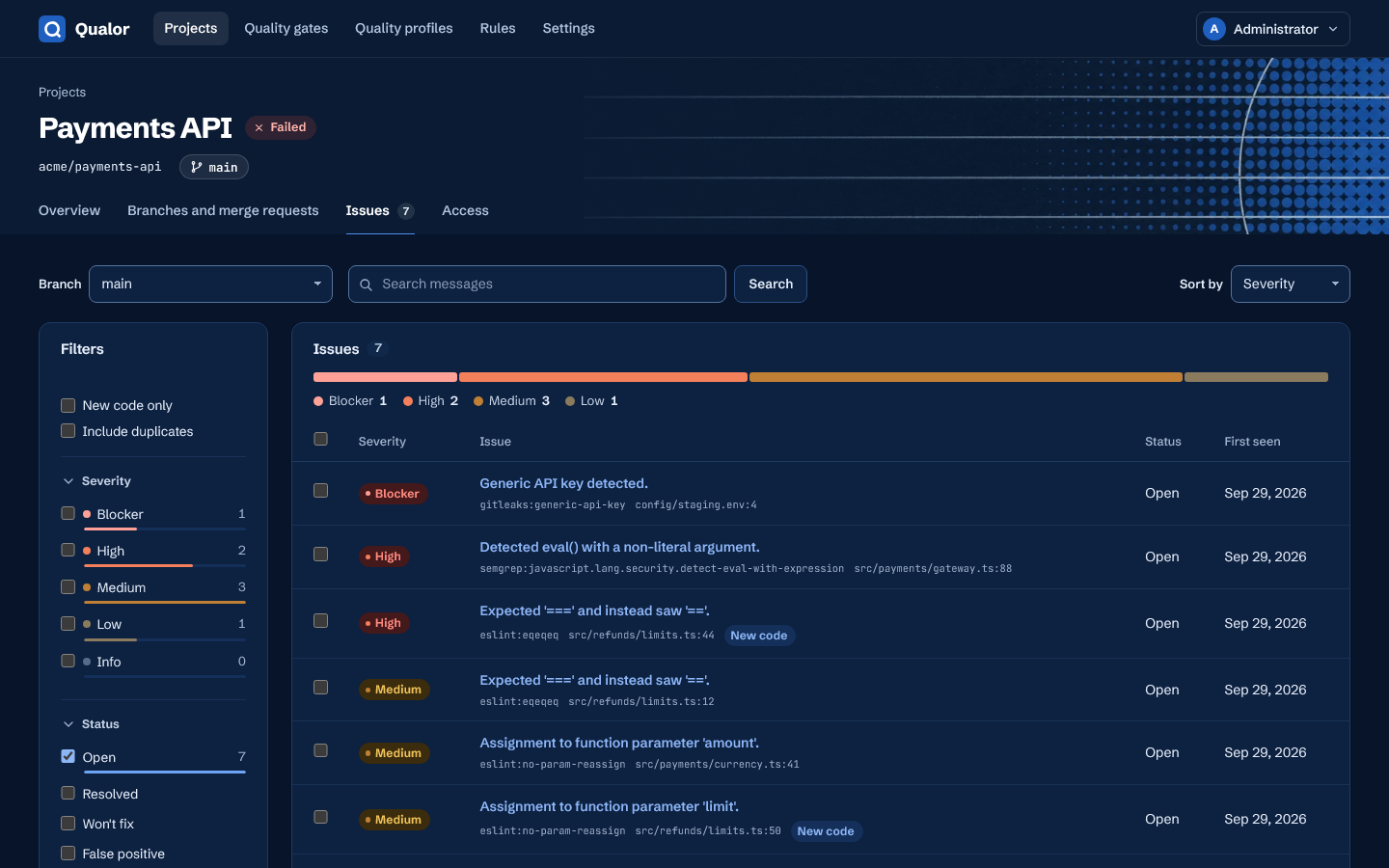1389x868 pixels.
Task: Click the Medium segment of severity bar
Action: tap(966, 377)
